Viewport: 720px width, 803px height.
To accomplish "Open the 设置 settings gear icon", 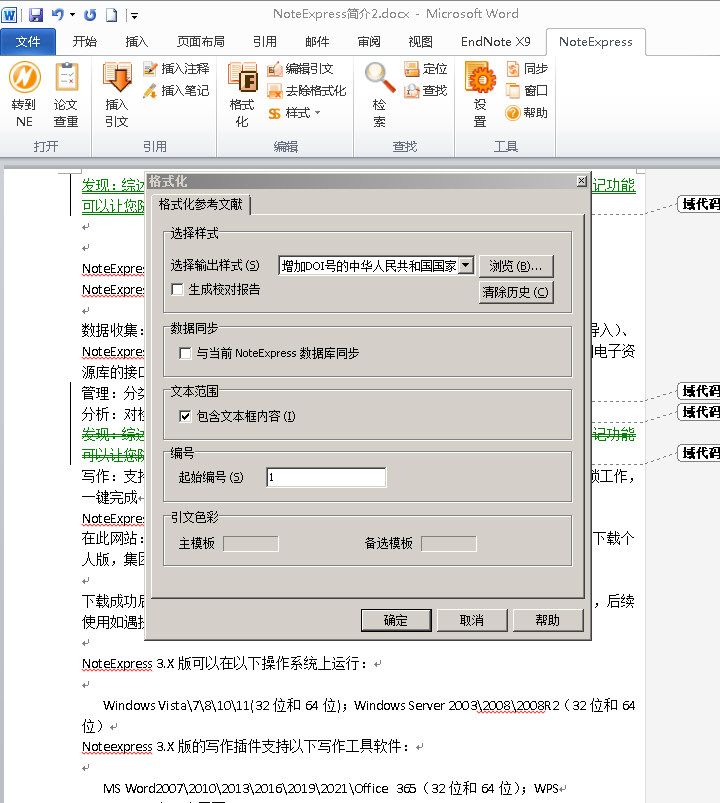I will tap(480, 94).
